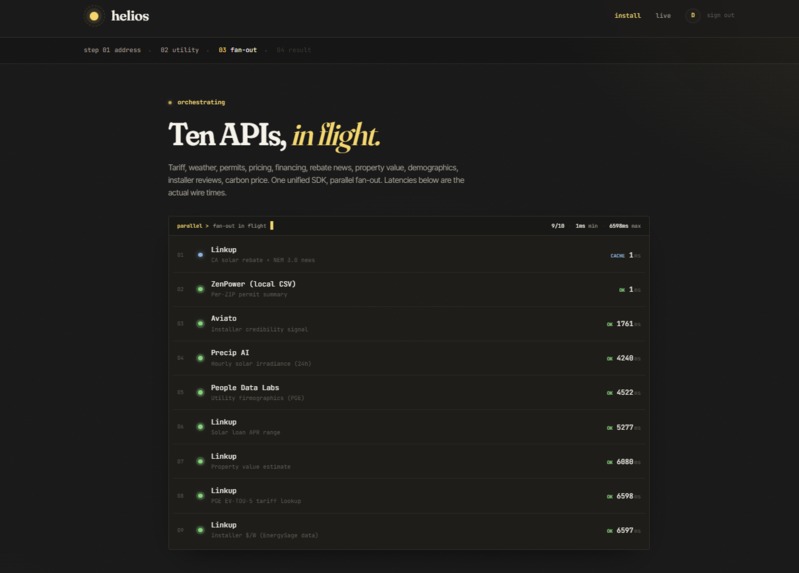Screen dimensions: 799x573
Task: Click the status dot on the tariff lookup row
Action: point(200,496)
